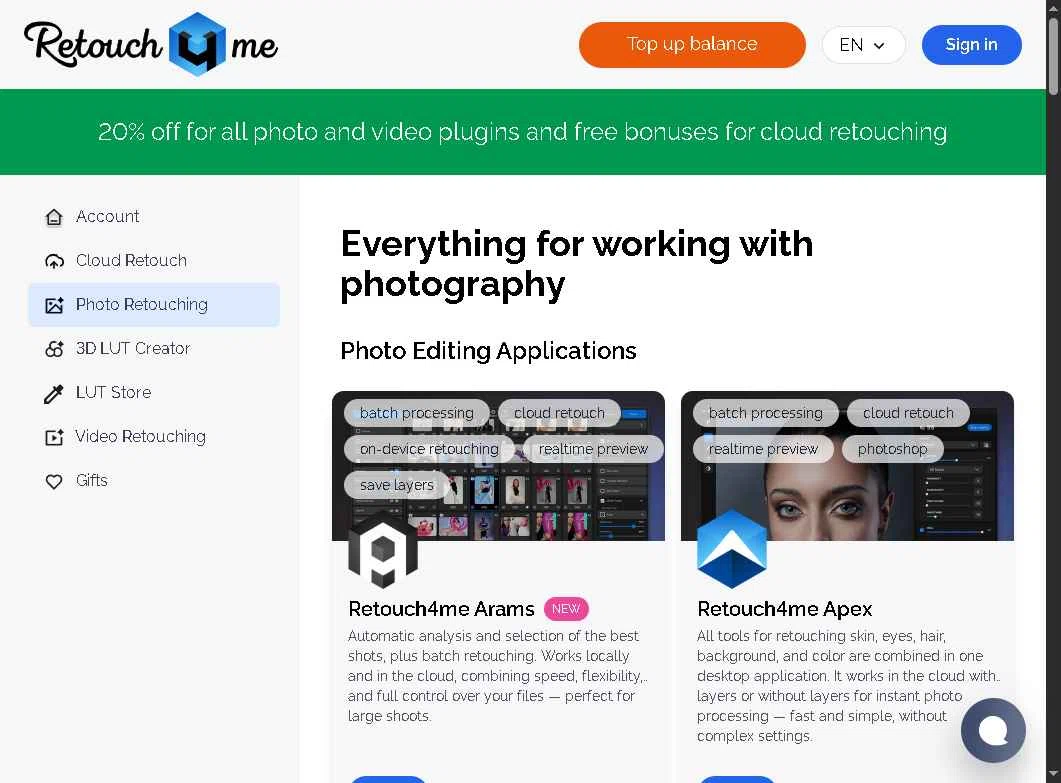
Task: Click Apex 'cloud retouch' tag
Action: click(x=908, y=413)
